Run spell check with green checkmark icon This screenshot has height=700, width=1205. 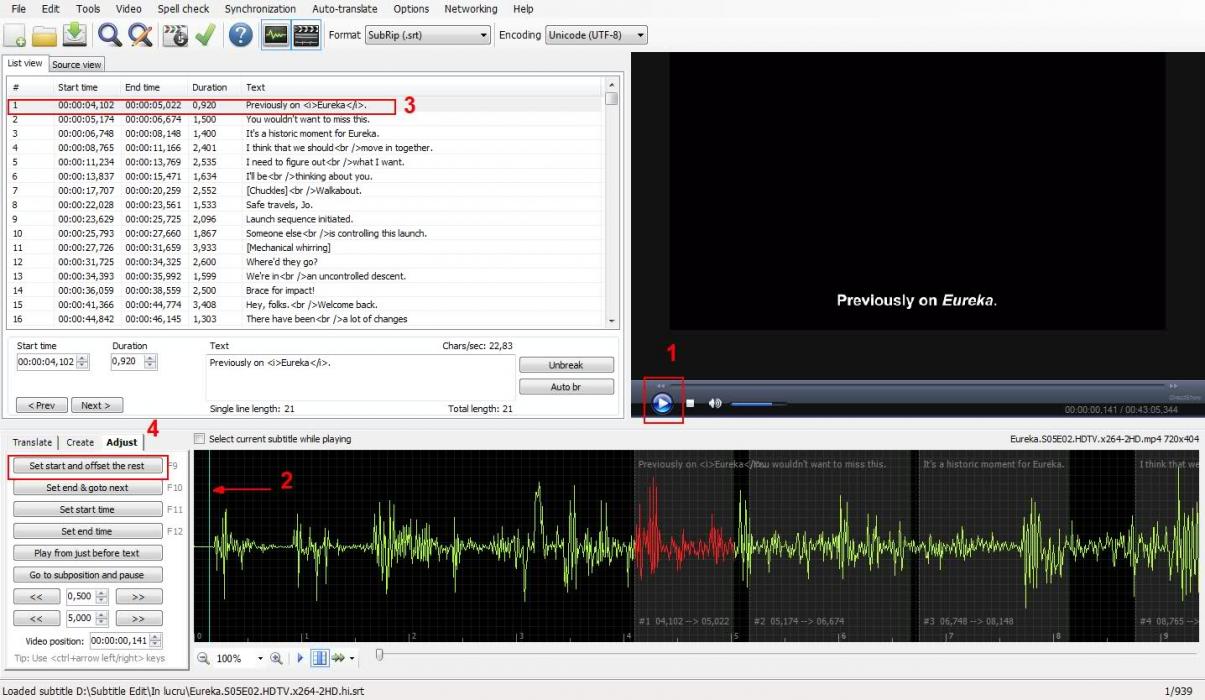tap(205, 35)
